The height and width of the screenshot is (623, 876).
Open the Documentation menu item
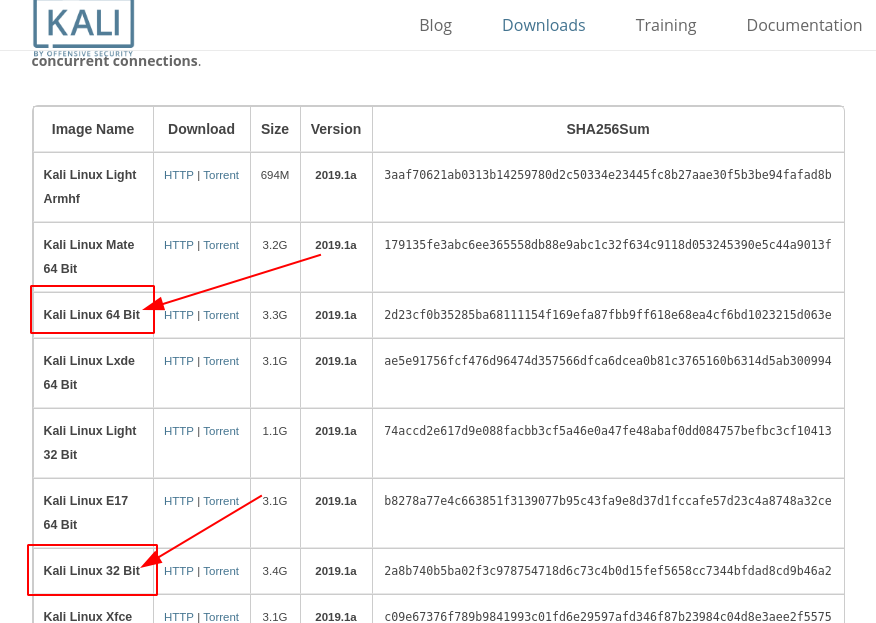(804, 25)
